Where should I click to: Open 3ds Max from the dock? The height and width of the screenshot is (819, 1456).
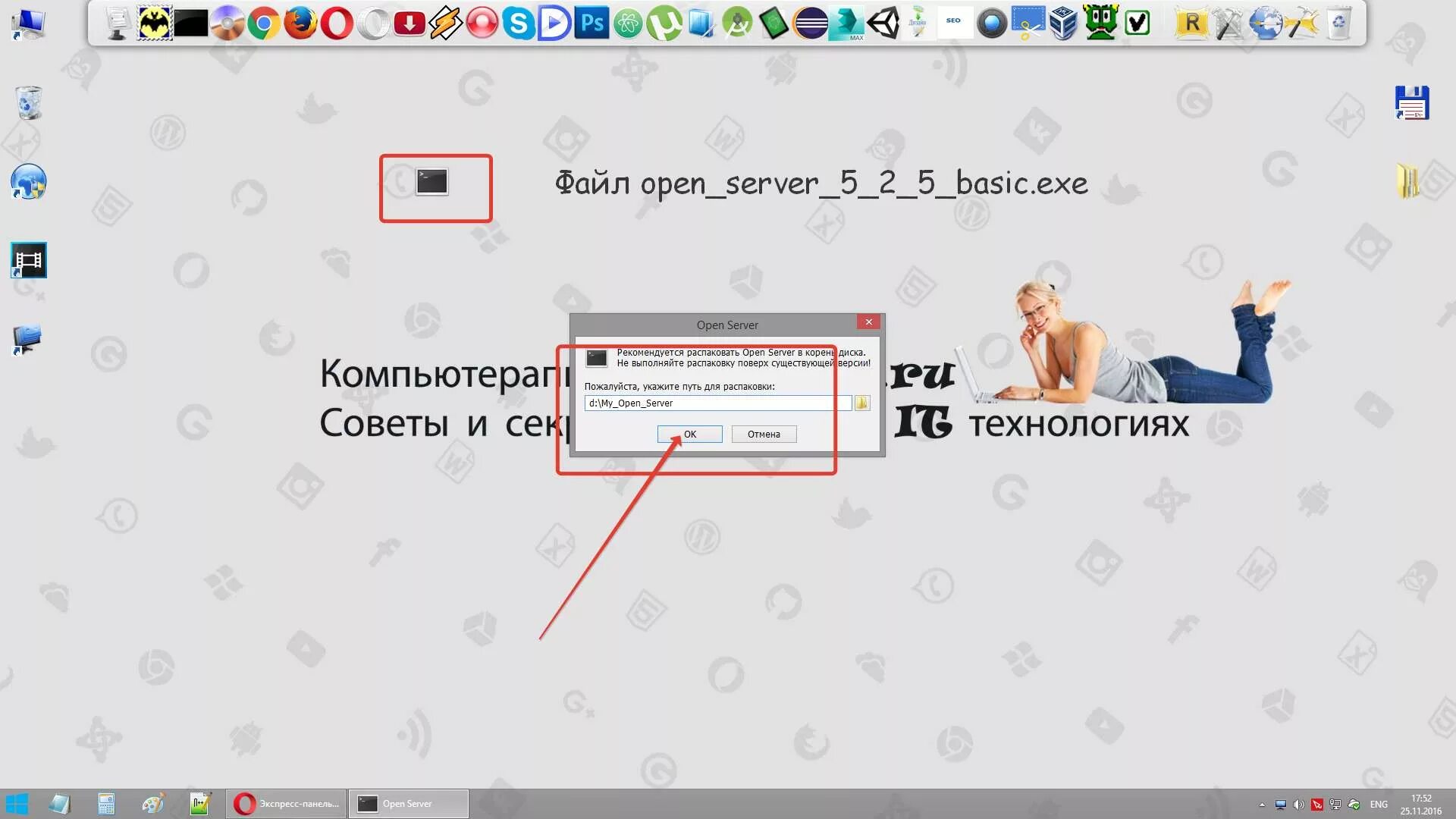point(846,24)
